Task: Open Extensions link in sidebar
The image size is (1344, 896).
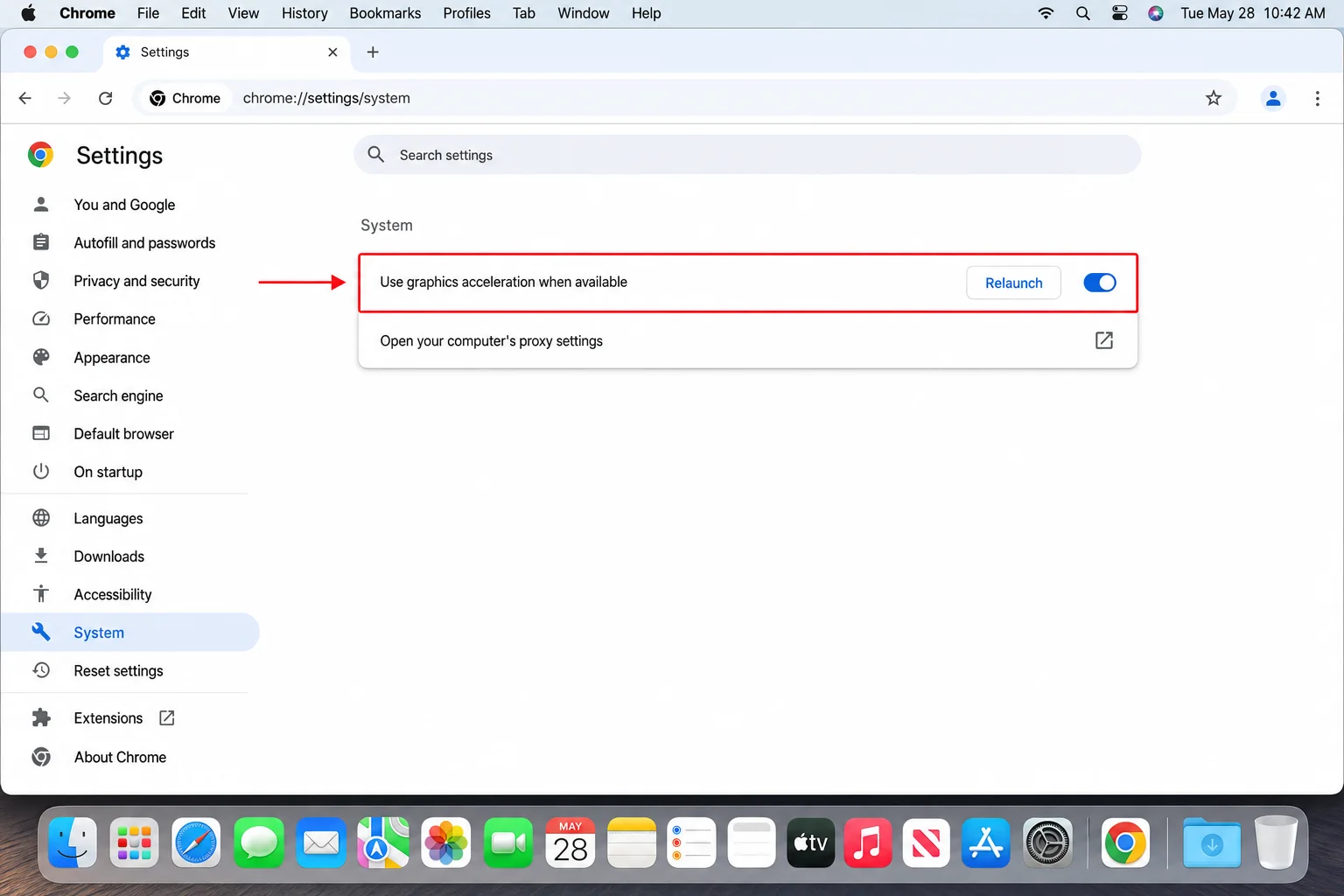Action: point(108,717)
